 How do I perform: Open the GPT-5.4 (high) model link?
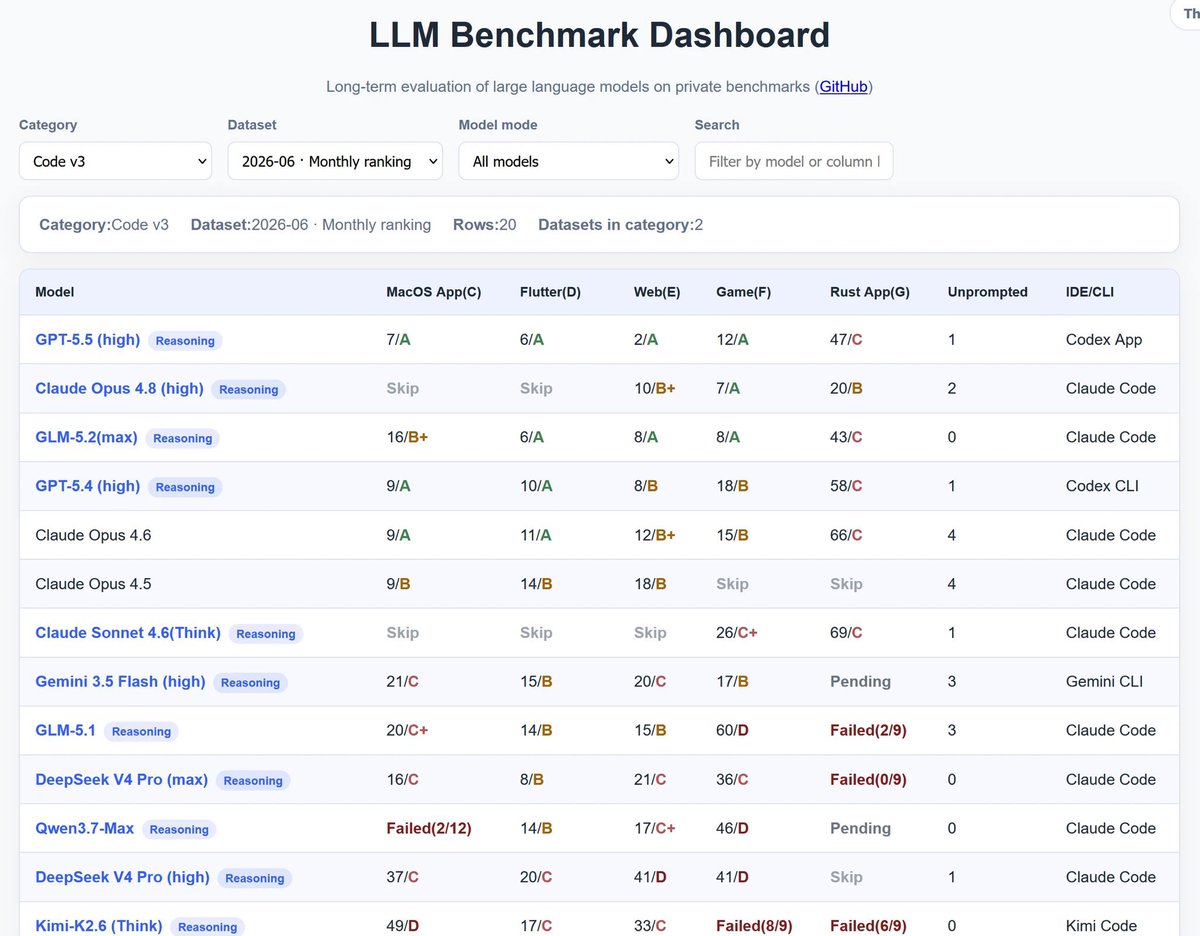[x=87, y=486]
